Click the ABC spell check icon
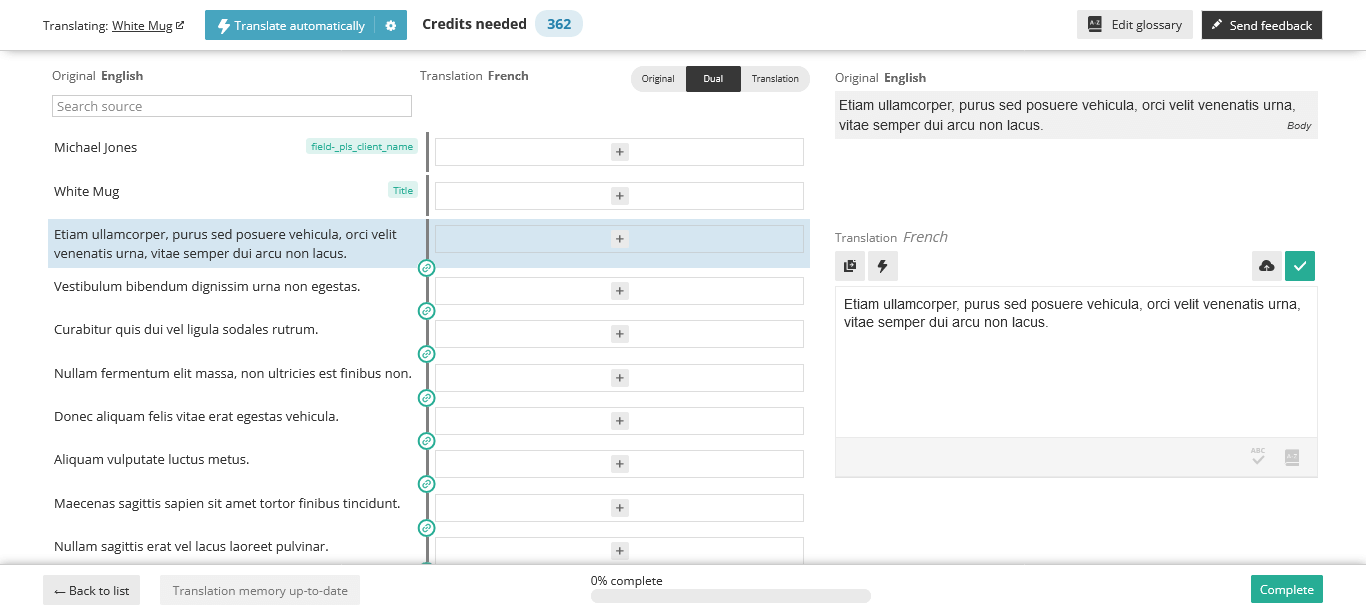 pyautogui.click(x=1258, y=457)
